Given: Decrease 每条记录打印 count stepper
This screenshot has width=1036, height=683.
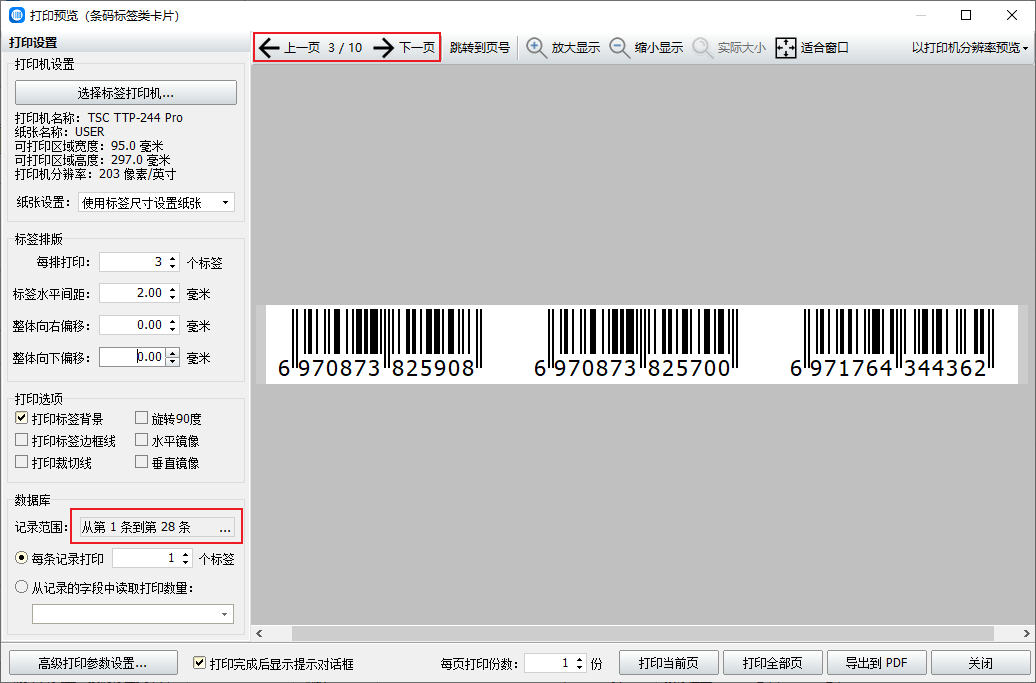Looking at the screenshot, I should pyautogui.click(x=186, y=563).
